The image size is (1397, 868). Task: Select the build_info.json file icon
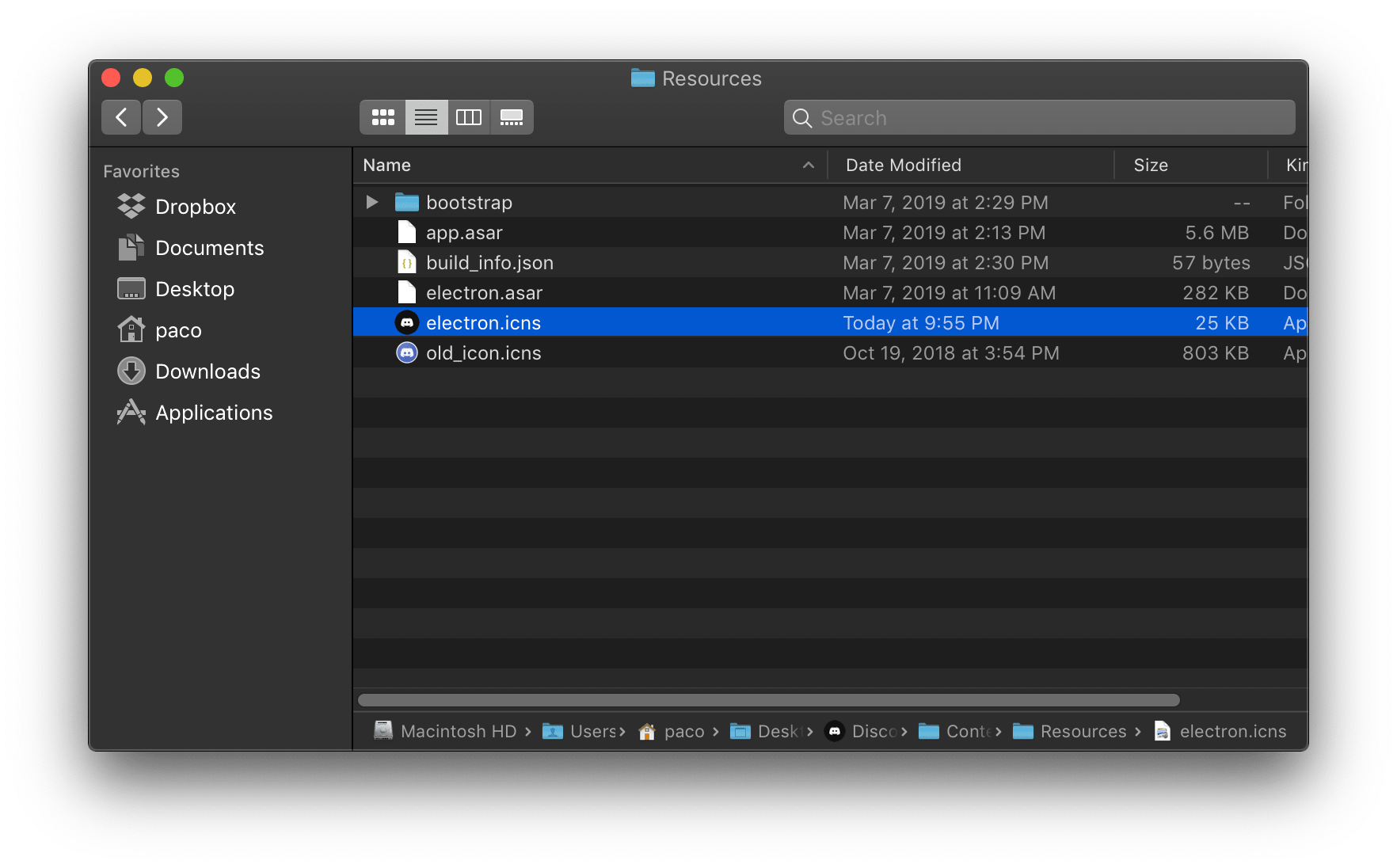[406, 262]
